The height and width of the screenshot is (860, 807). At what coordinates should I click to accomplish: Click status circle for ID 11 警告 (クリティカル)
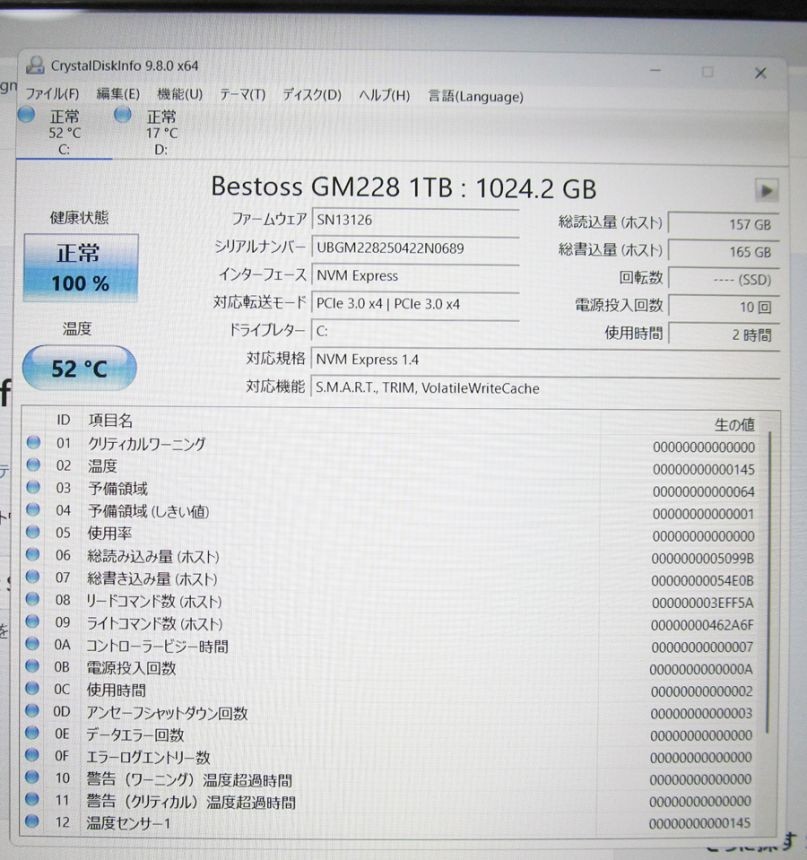tap(32, 800)
